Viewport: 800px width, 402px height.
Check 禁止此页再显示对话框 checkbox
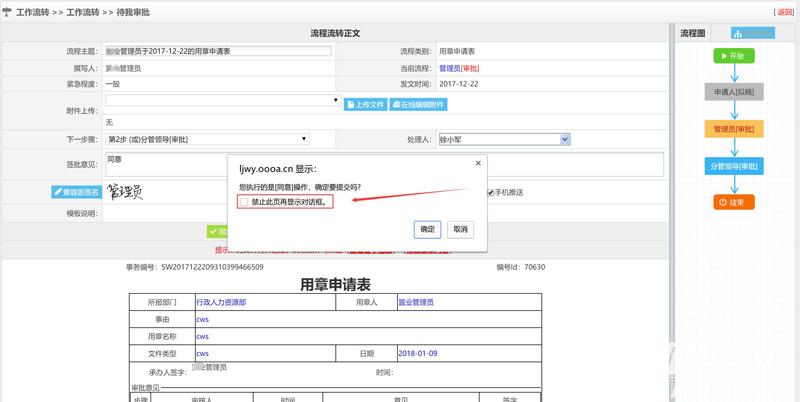click(x=245, y=202)
